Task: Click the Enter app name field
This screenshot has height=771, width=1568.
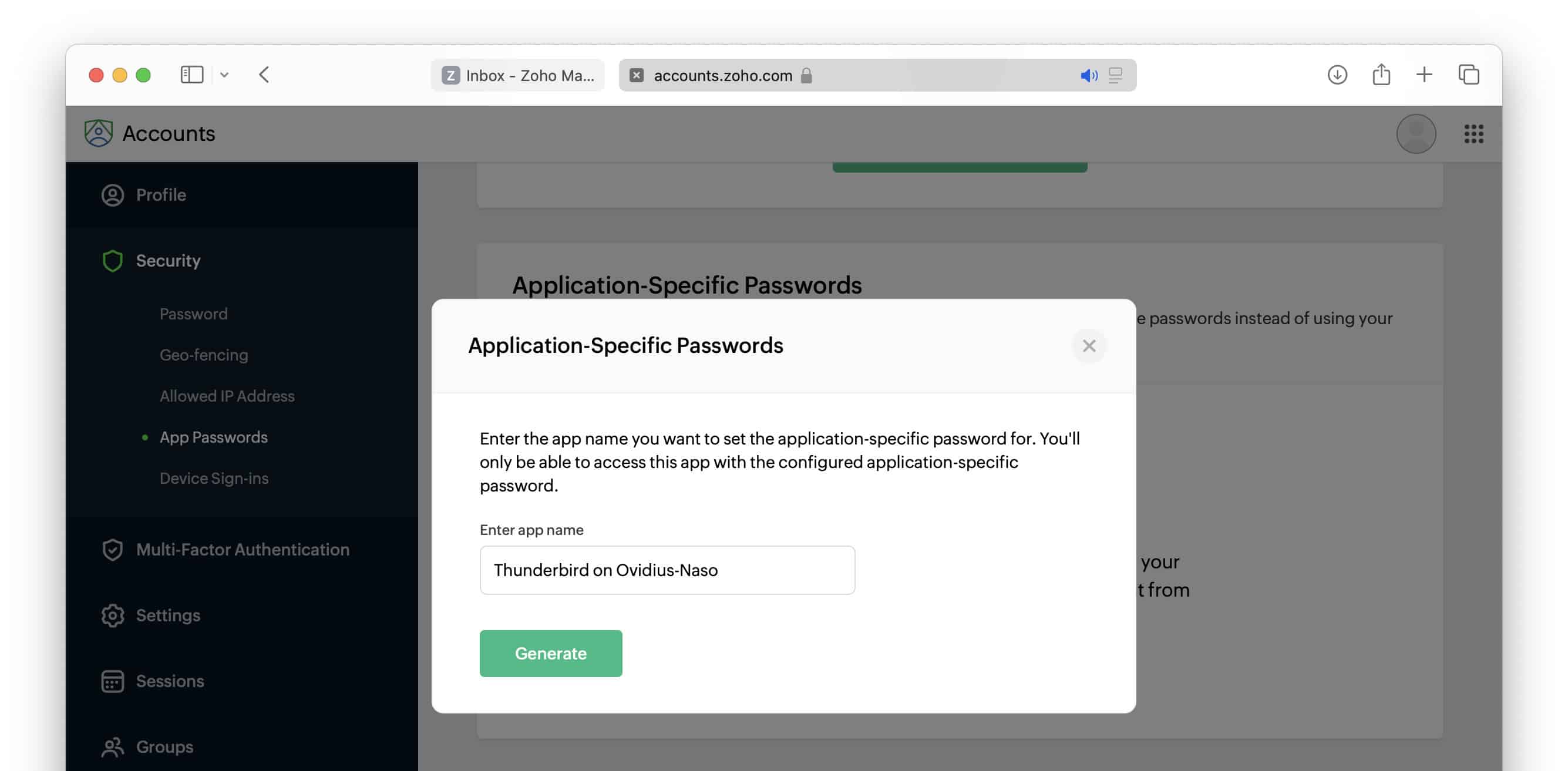Action: tap(667, 570)
